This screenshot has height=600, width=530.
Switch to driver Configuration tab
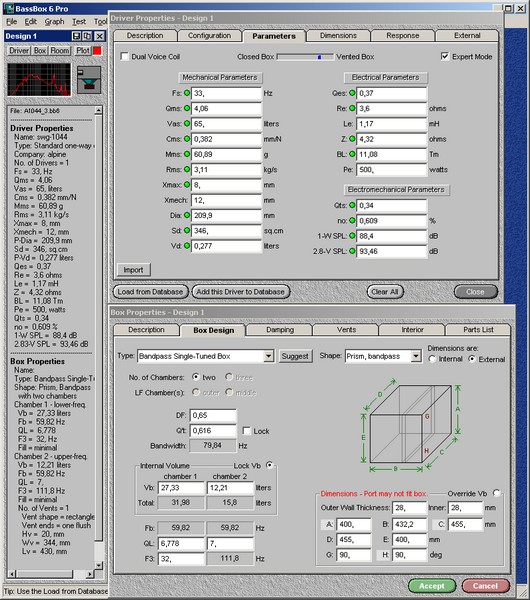[209, 36]
